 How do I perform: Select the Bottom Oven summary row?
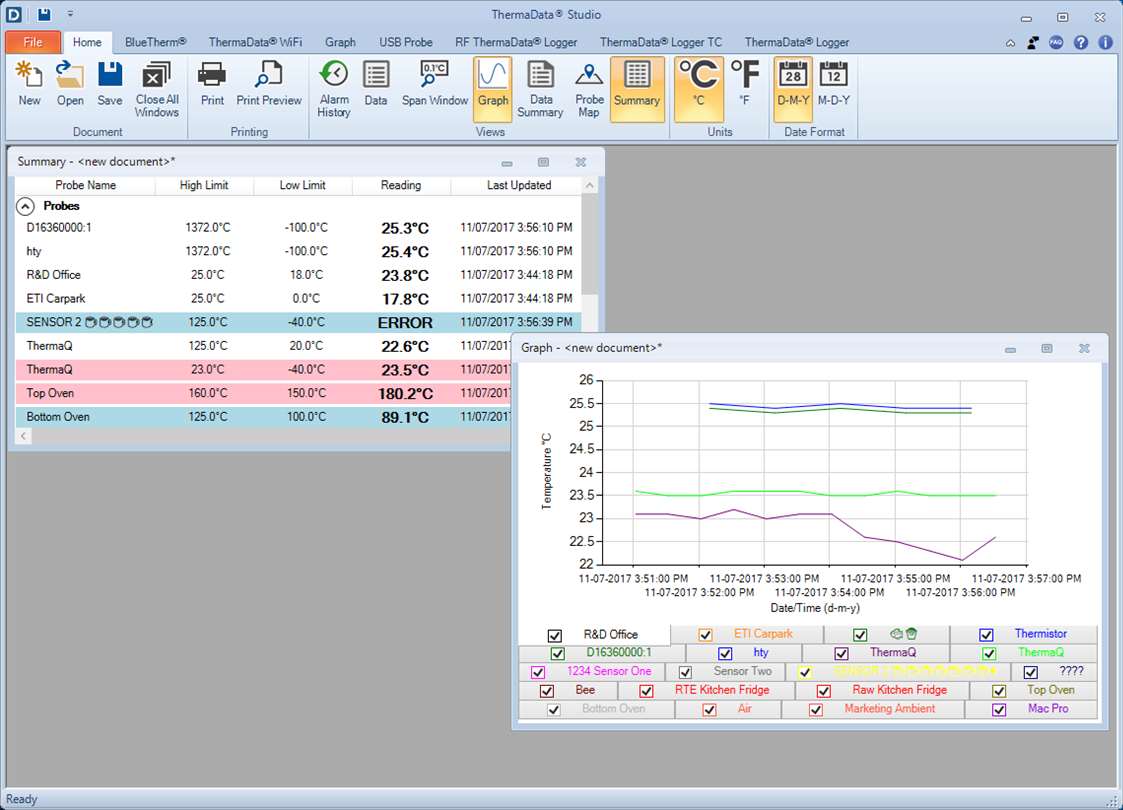(x=263, y=417)
